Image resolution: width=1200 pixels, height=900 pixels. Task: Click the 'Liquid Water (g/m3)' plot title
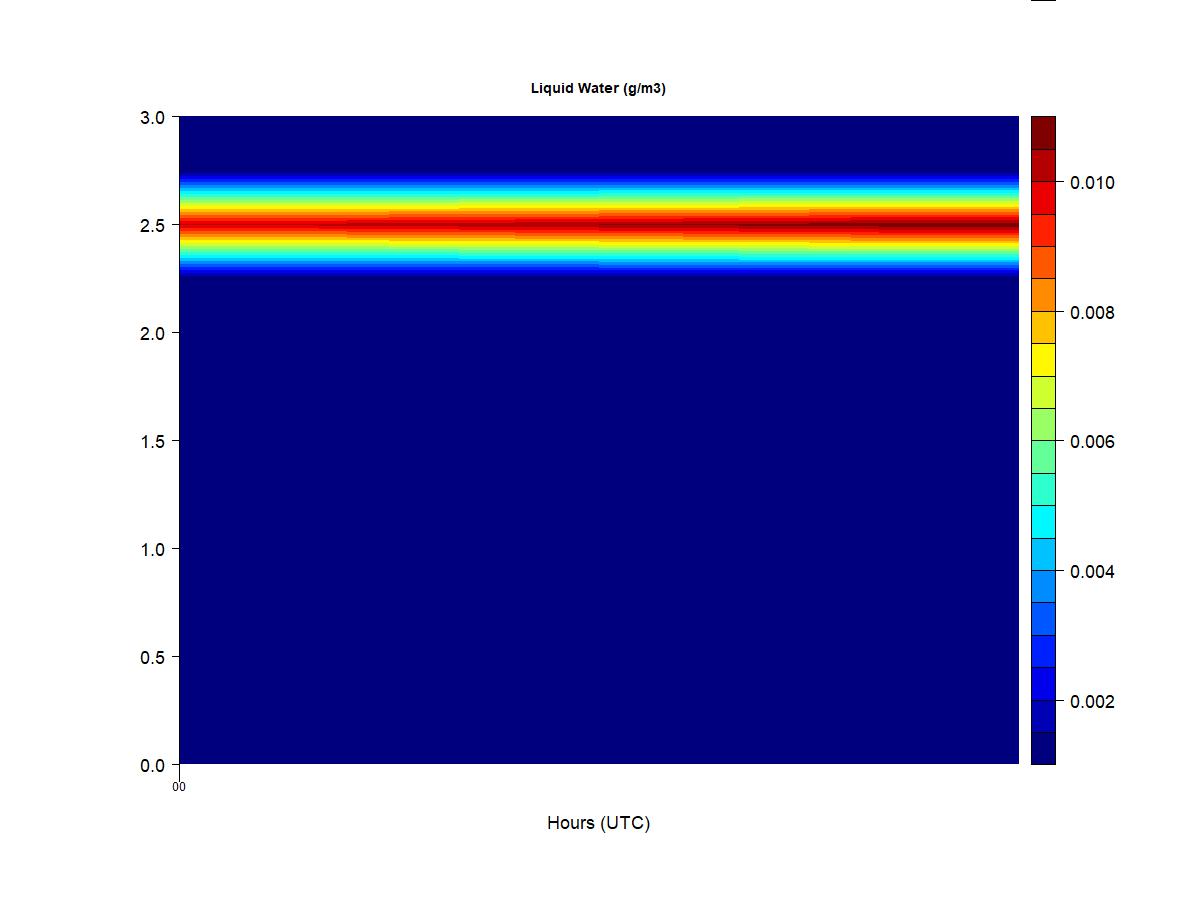click(x=598, y=89)
